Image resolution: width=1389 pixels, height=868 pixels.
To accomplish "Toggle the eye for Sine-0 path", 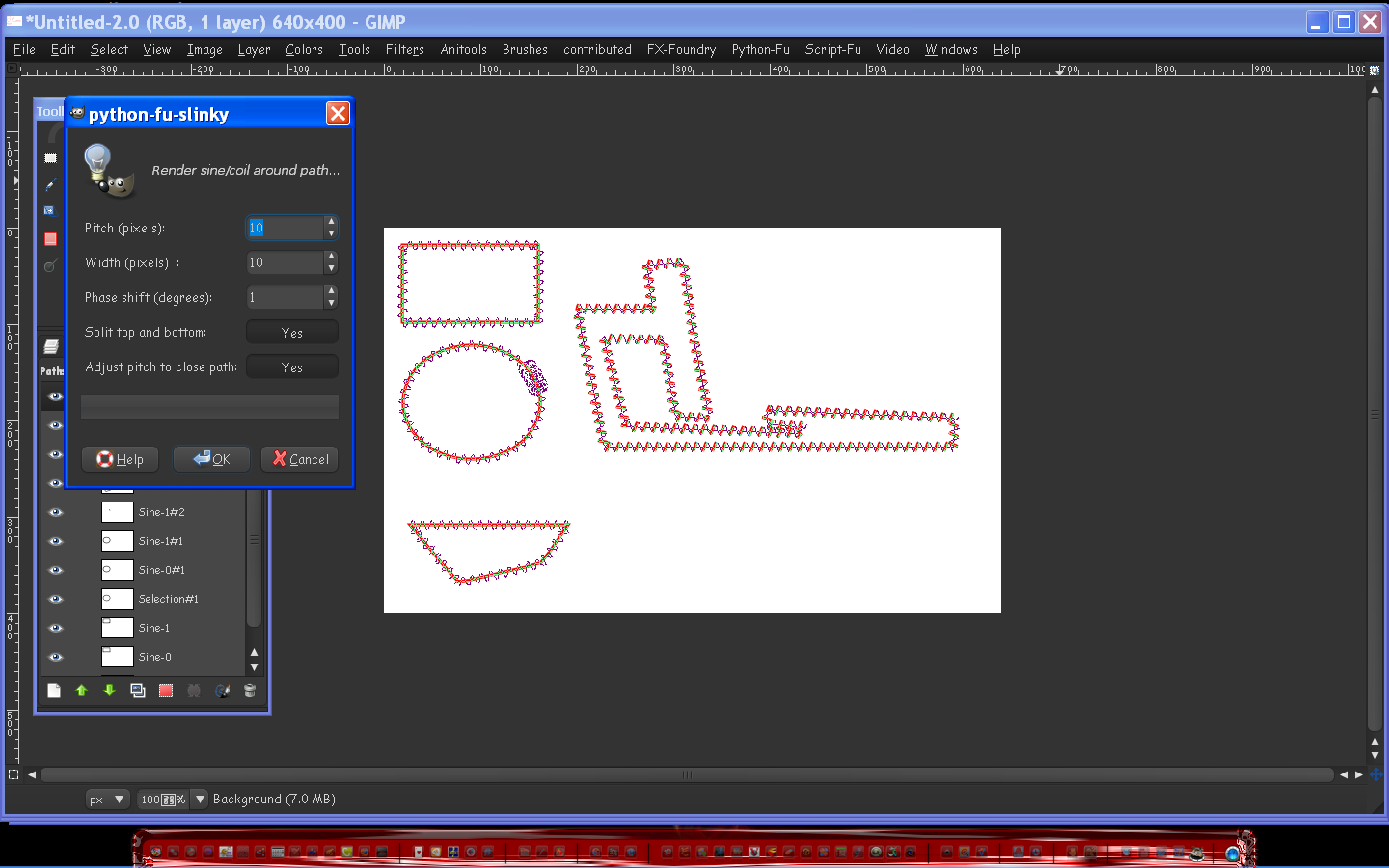I will click(55, 657).
